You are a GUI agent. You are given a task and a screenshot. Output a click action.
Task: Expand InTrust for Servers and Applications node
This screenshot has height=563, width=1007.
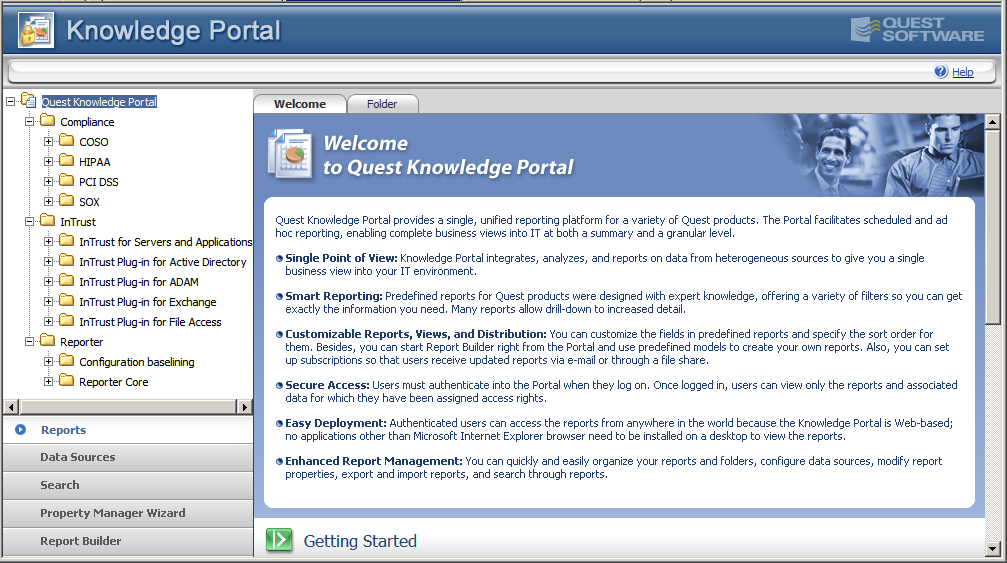click(x=49, y=241)
